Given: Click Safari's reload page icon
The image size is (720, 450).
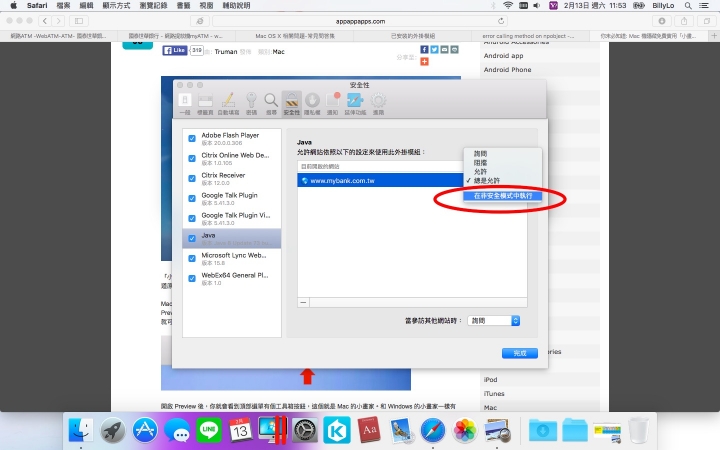Looking at the screenshot, I should point(501,21).
